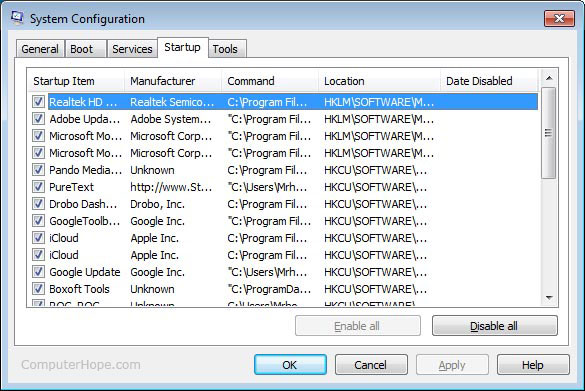This screenshot has width=585, height=391.
Task: Switch to the Services tab
Action: click(x=132, y=49)
